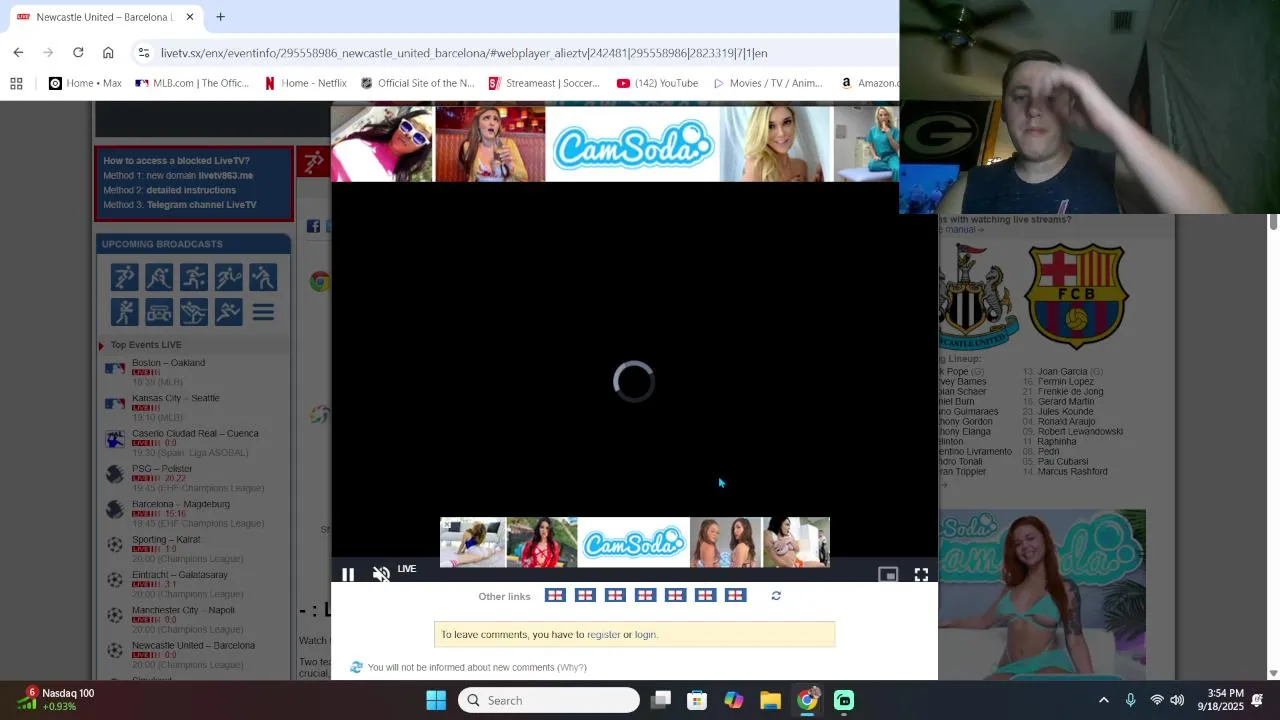Open the all-sports hamburger menu icon
Screen dimensions: 1280x720
point(263,313)
